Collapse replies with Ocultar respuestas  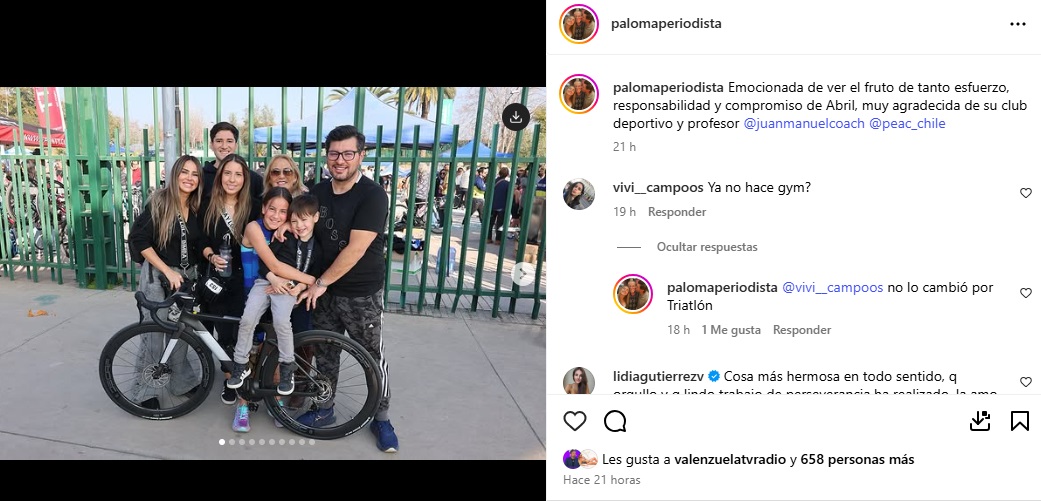pos(707,247)
